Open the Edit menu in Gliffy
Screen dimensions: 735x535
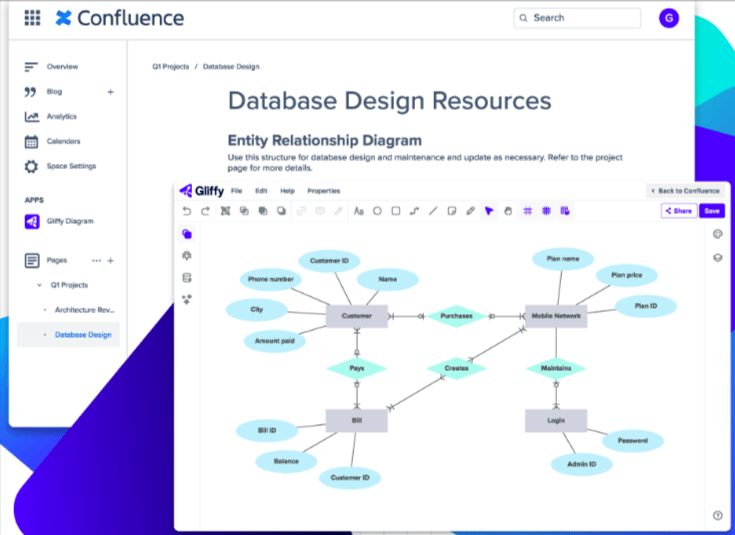point(261,191)
